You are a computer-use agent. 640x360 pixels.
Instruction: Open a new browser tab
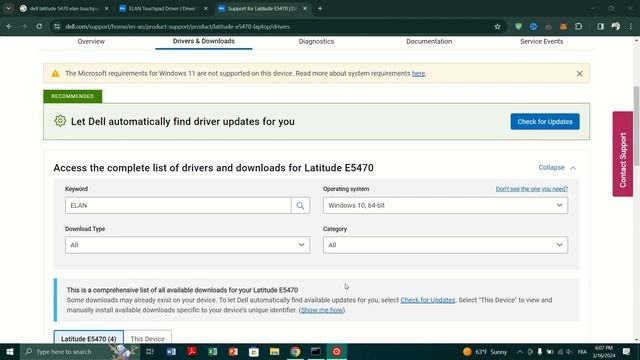click(320, 8)
